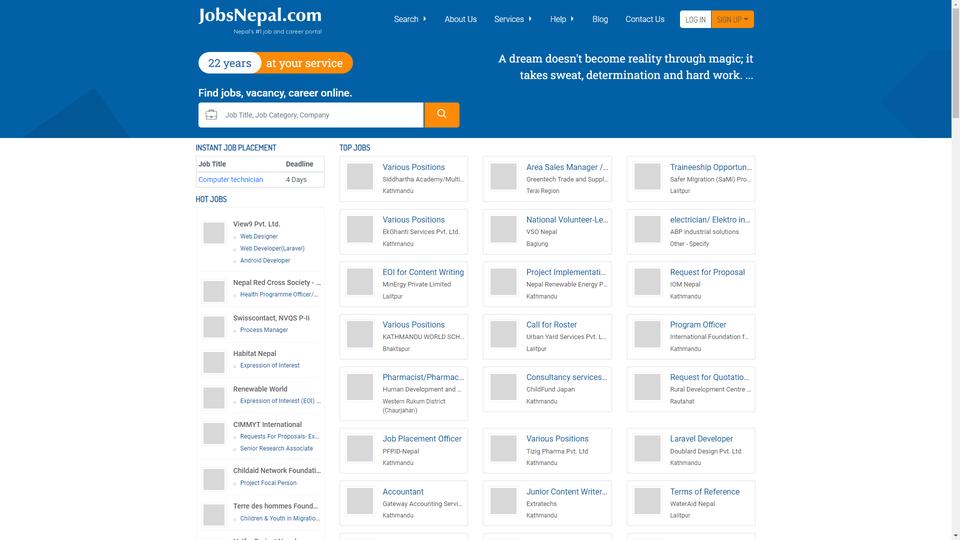Open Computer technician job placement
The height and width of the screenshot is (540, 960).
[x=231, y=179]
